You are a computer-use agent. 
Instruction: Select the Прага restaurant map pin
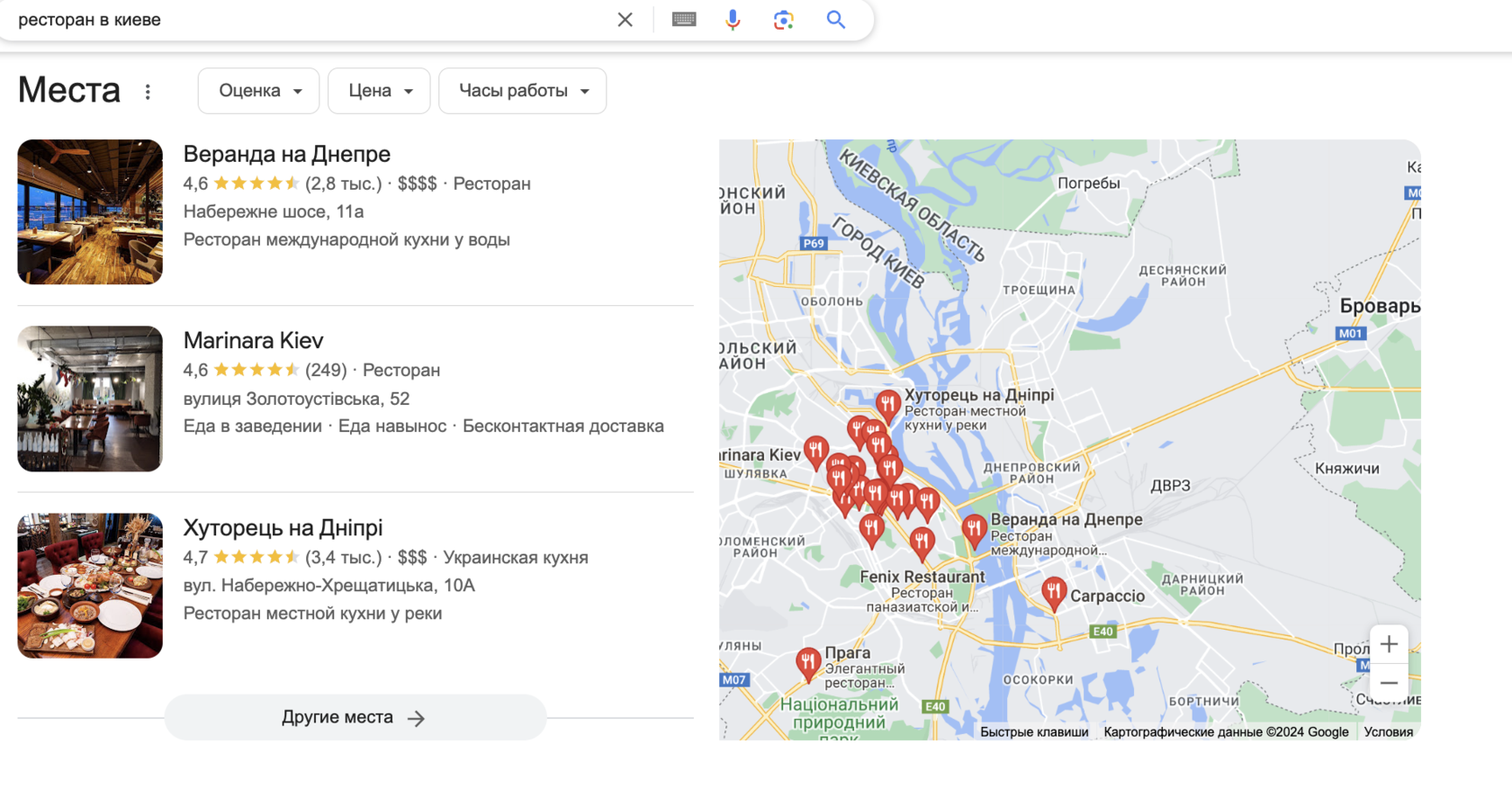(x=808, y=664)
